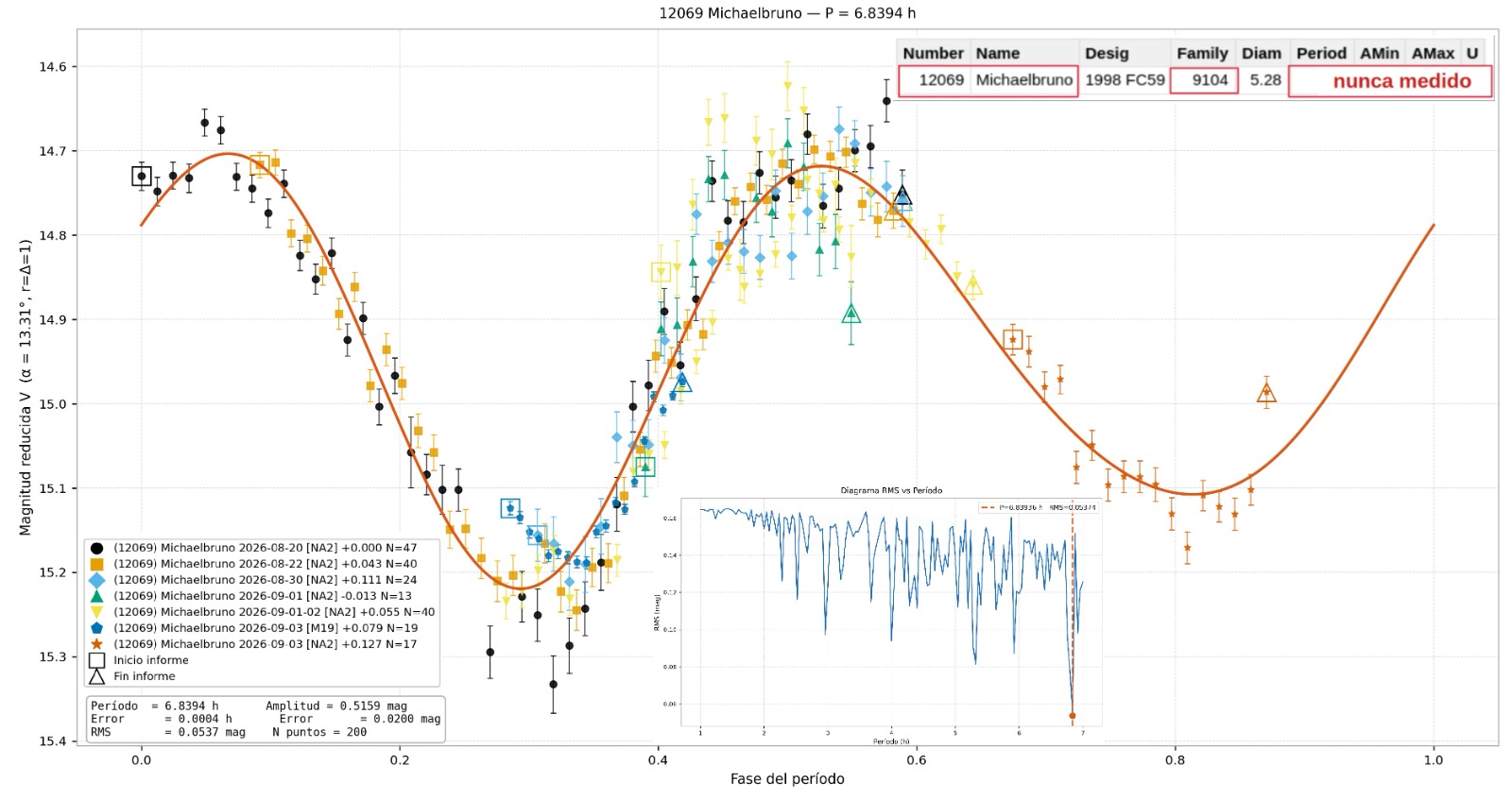Click the x-axis tick label '0.2'

[400, 759]
